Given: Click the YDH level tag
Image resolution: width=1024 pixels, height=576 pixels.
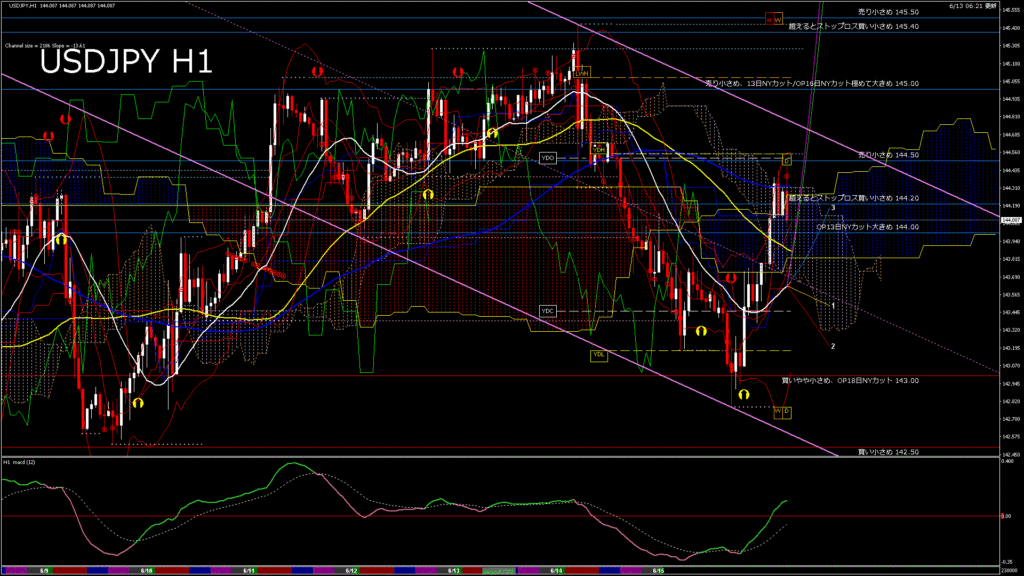Looking at the screenshot, I should click(x=599, y=150).
